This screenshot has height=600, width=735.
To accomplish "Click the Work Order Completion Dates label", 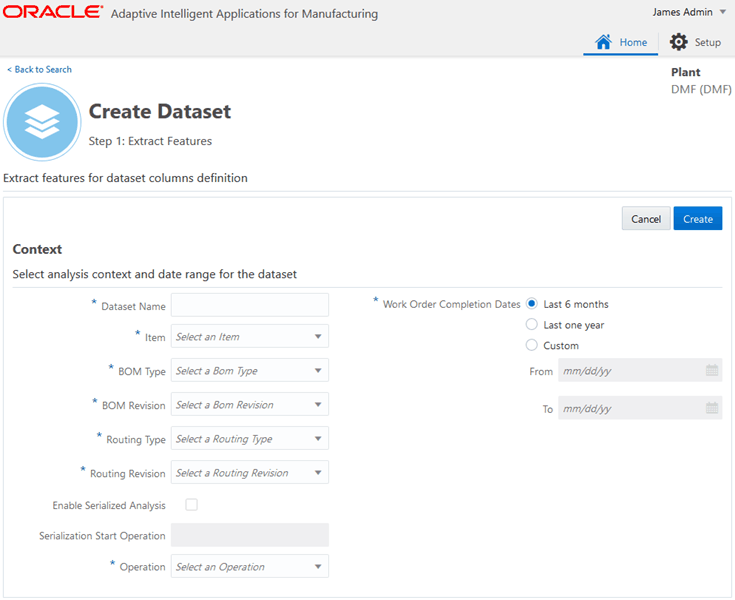I will pyautogui.click(x=451, y=304).
